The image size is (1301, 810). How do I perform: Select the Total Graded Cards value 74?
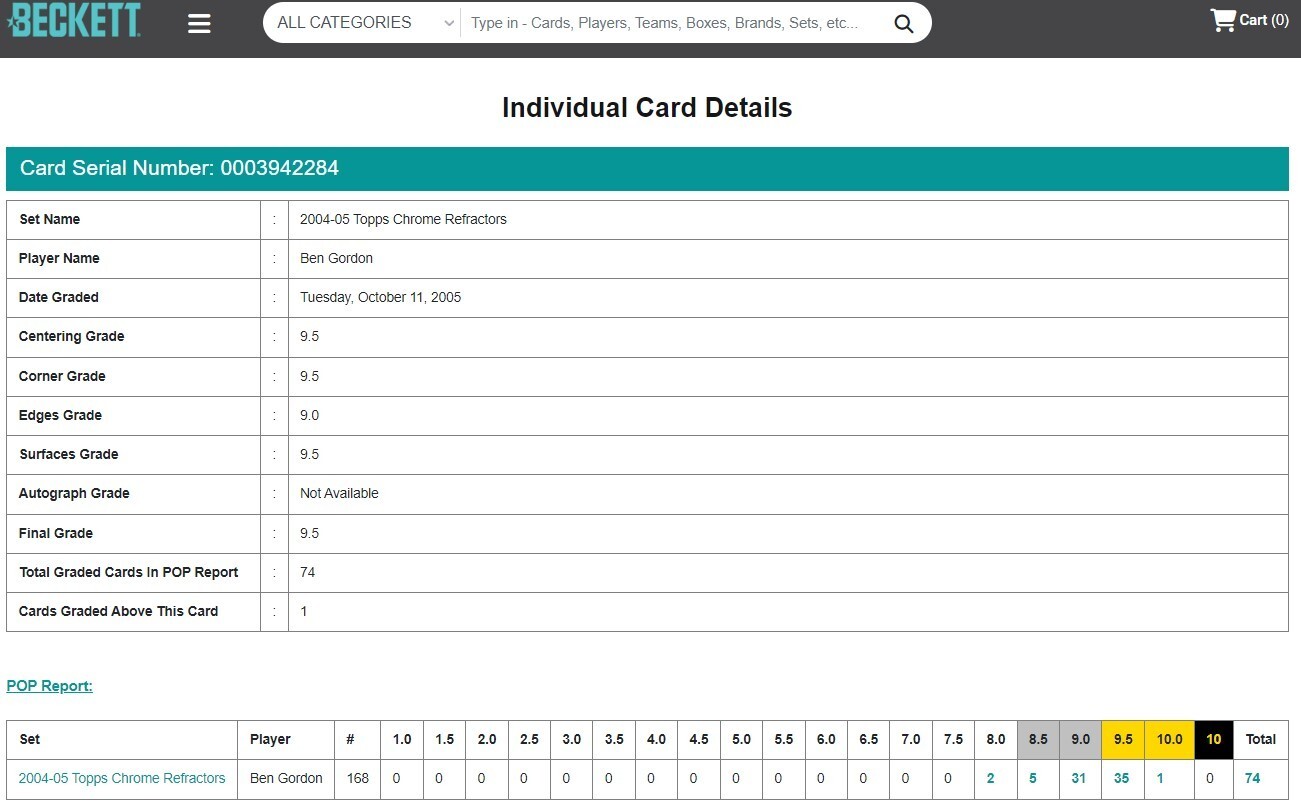click(x=308, y=572)
